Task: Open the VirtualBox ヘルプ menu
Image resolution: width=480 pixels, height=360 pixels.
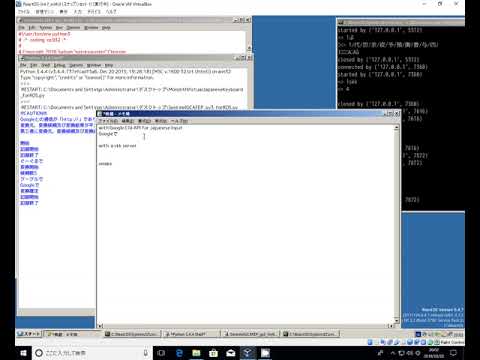Action: pyautogui.click(x=111, y=12)
